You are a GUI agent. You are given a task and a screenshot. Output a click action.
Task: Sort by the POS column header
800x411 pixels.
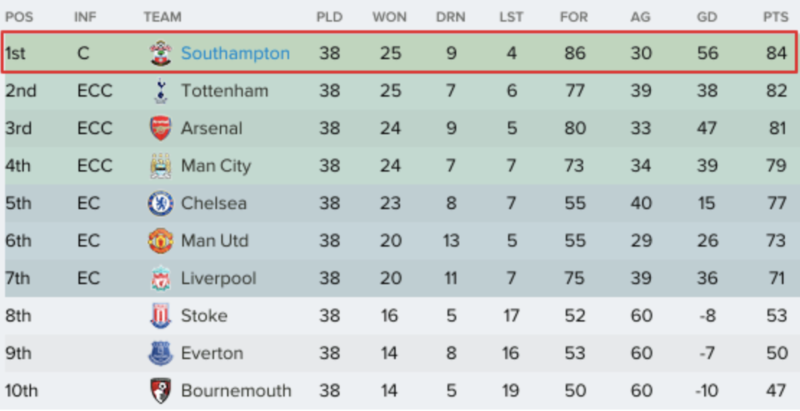[19, 17]
